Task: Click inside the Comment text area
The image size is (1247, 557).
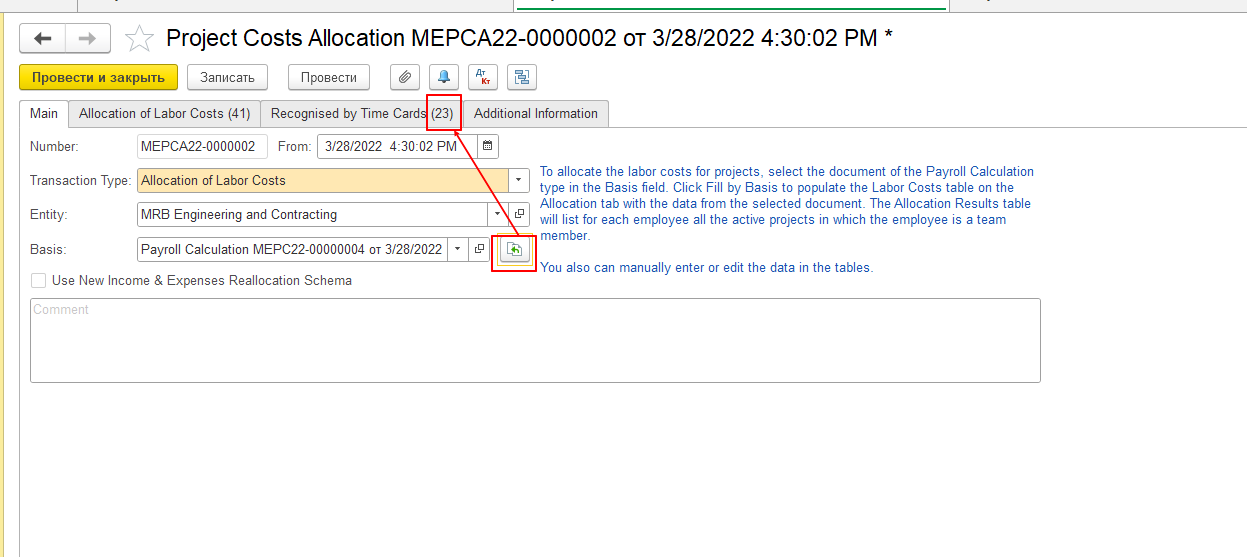Action: click(535, 340)
